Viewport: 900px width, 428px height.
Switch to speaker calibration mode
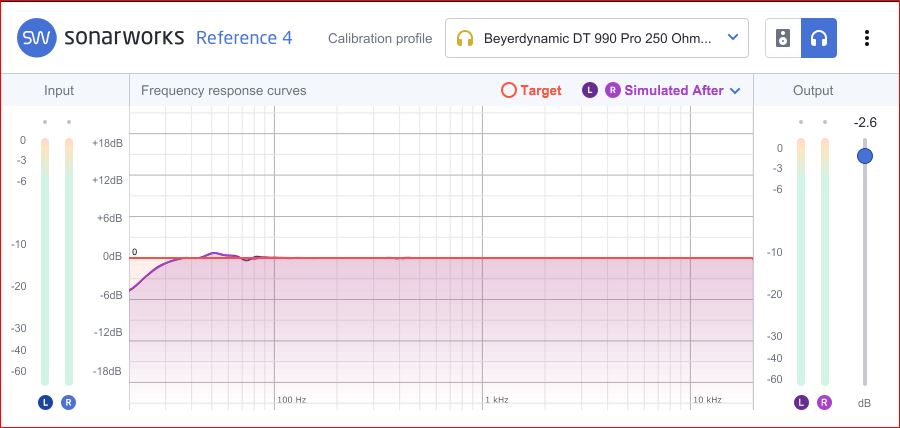(x=783, y=38)
